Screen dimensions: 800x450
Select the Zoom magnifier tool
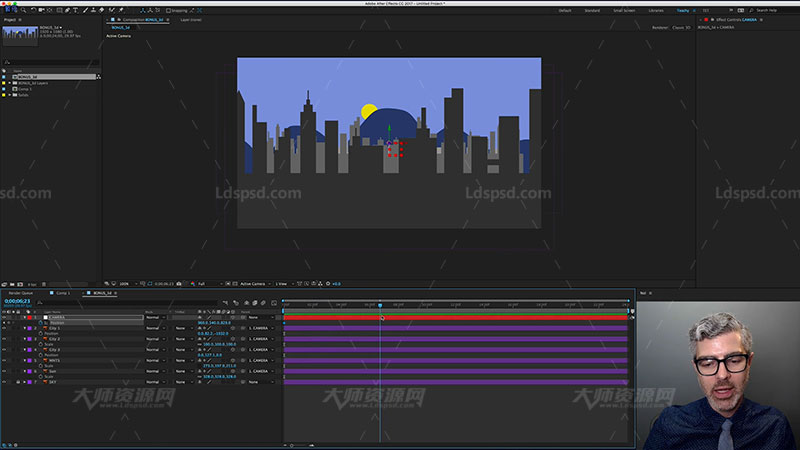(x=25, y=10)
